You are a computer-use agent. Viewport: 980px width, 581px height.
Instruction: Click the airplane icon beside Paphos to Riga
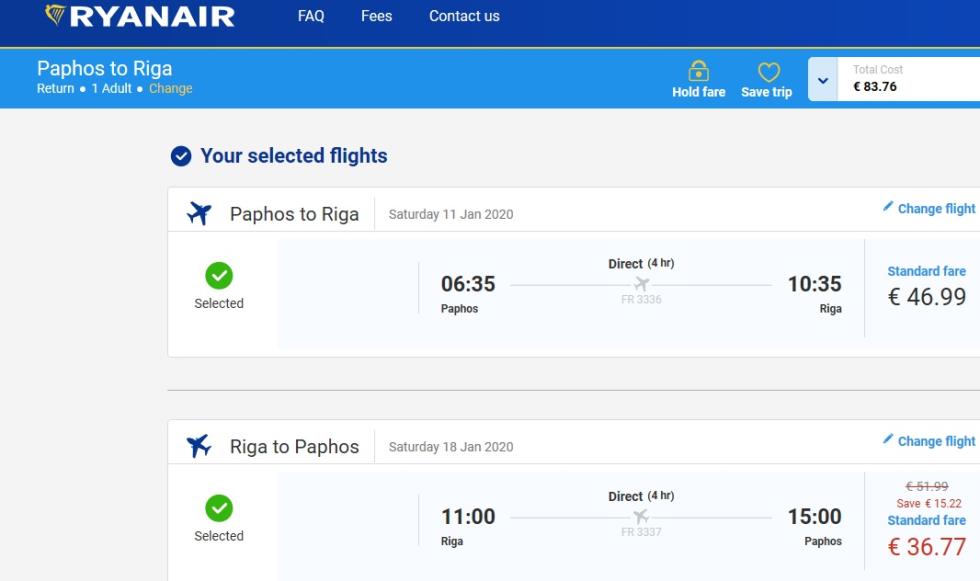click(199, 214)
